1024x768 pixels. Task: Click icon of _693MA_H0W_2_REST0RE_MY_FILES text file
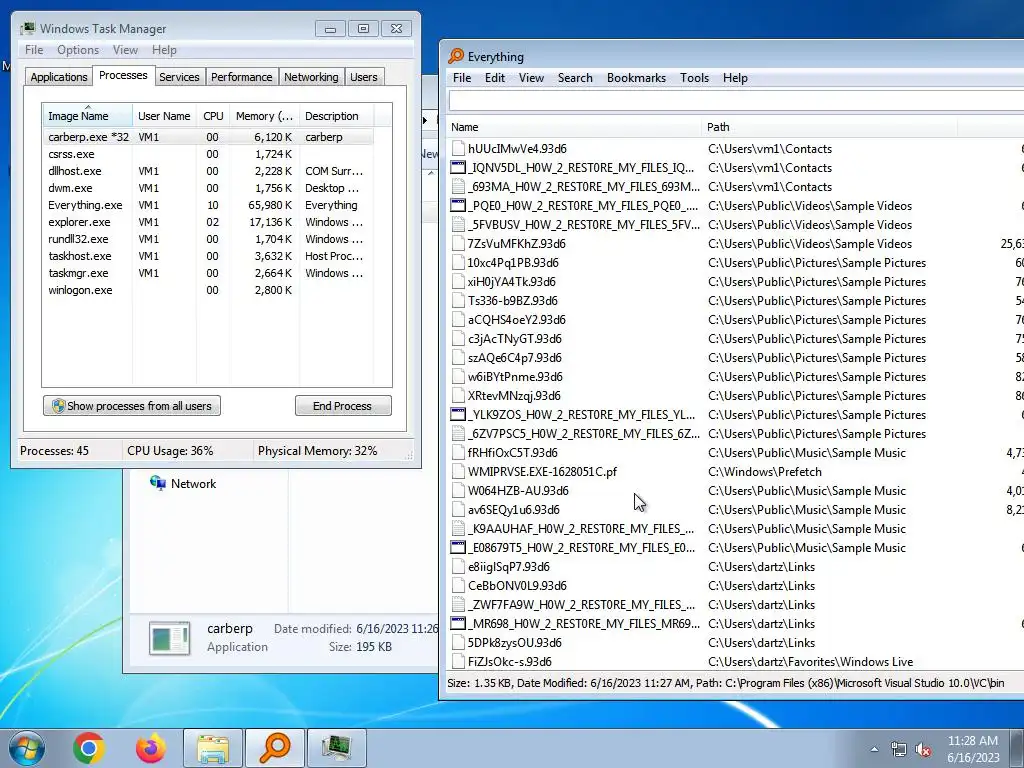pos(458,187)
